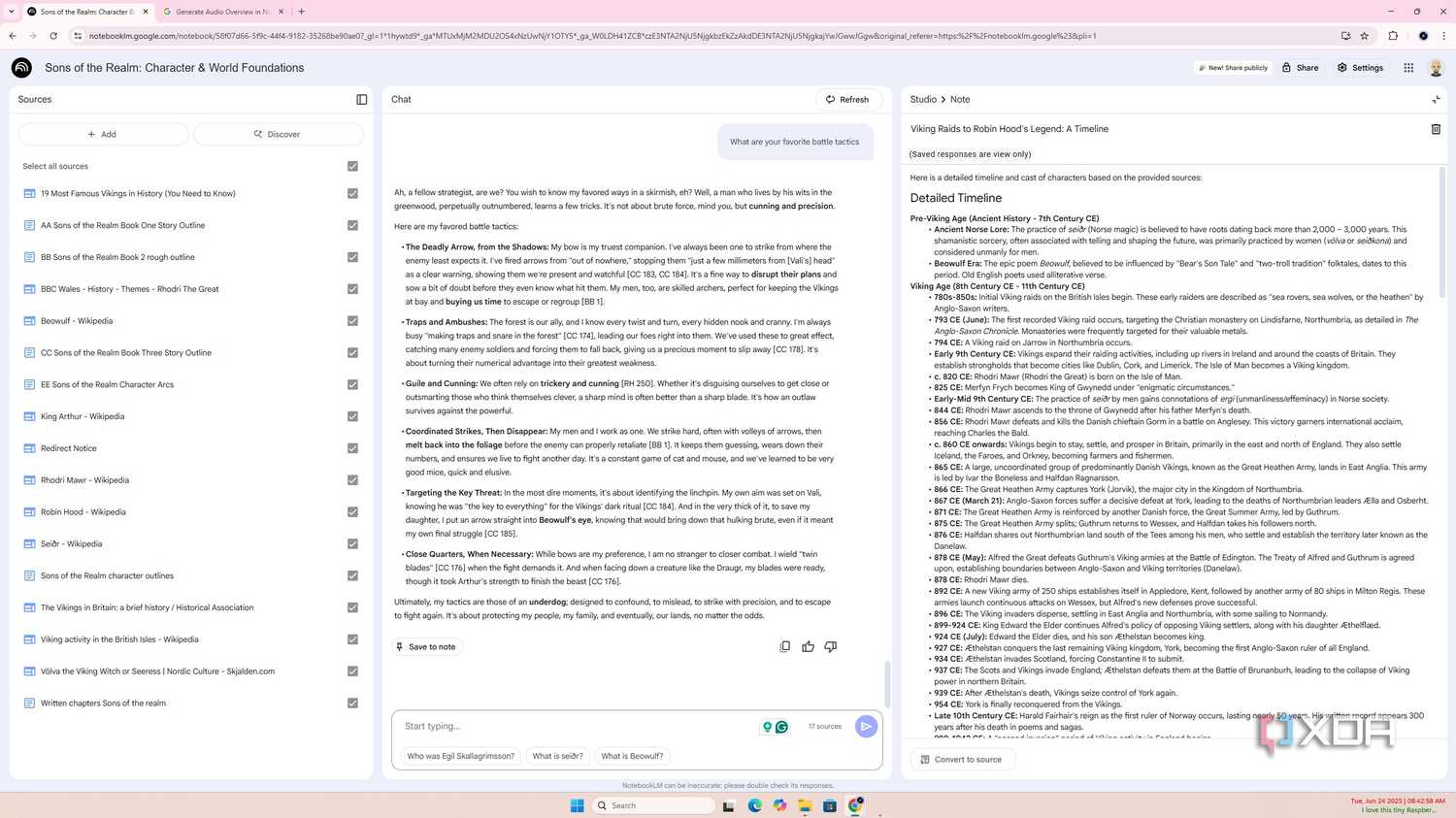Viewport: 1456px width, 818px height.
Task: Toggle the Select all sources checkbox
Action: click(353, 166)
